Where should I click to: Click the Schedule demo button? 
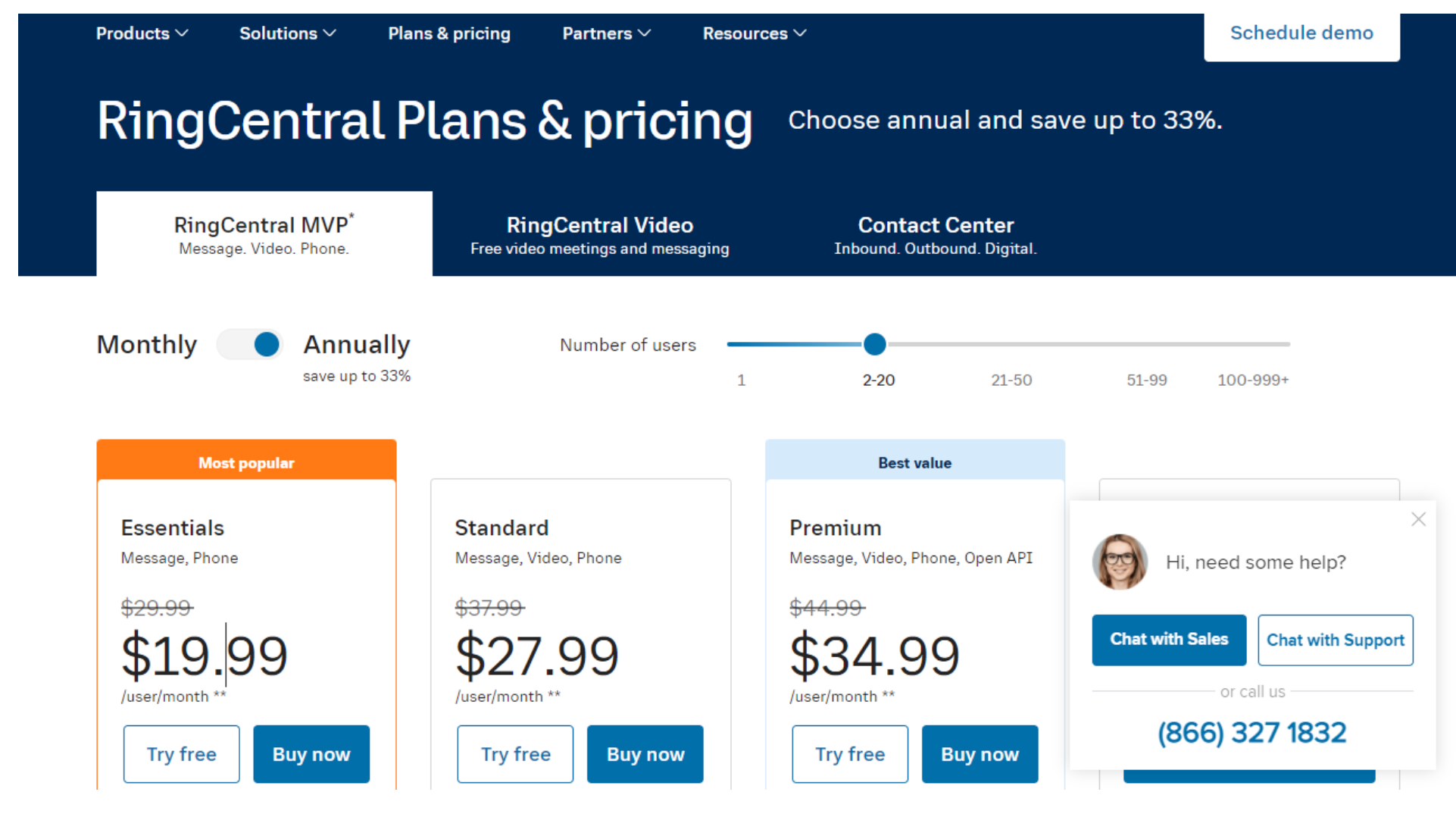click(x=1301, y=33)
